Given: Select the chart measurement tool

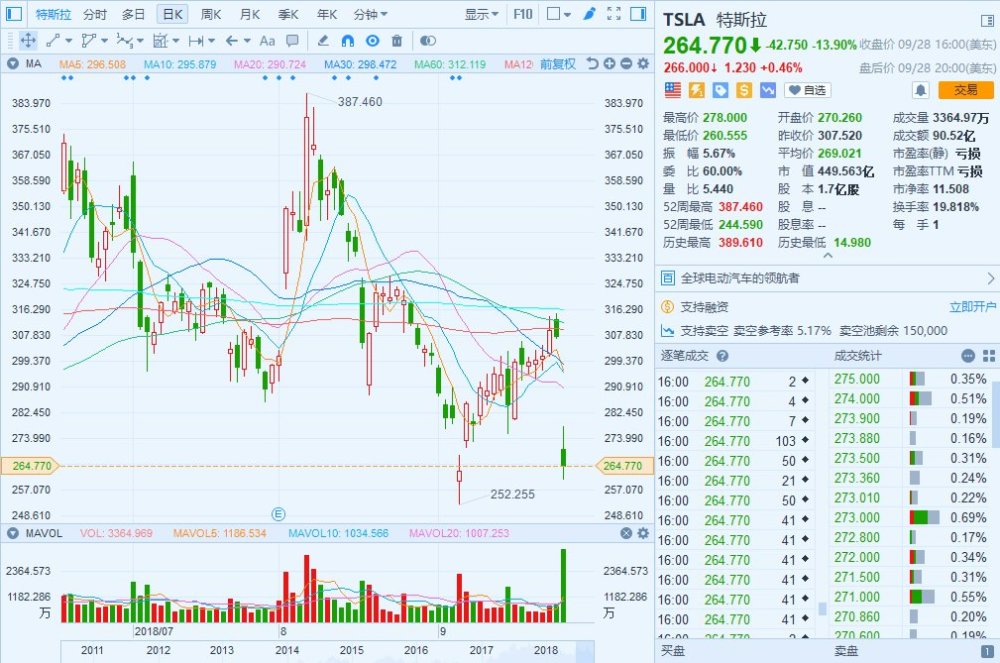Looking at the screenshot, I should coord(160,41).
